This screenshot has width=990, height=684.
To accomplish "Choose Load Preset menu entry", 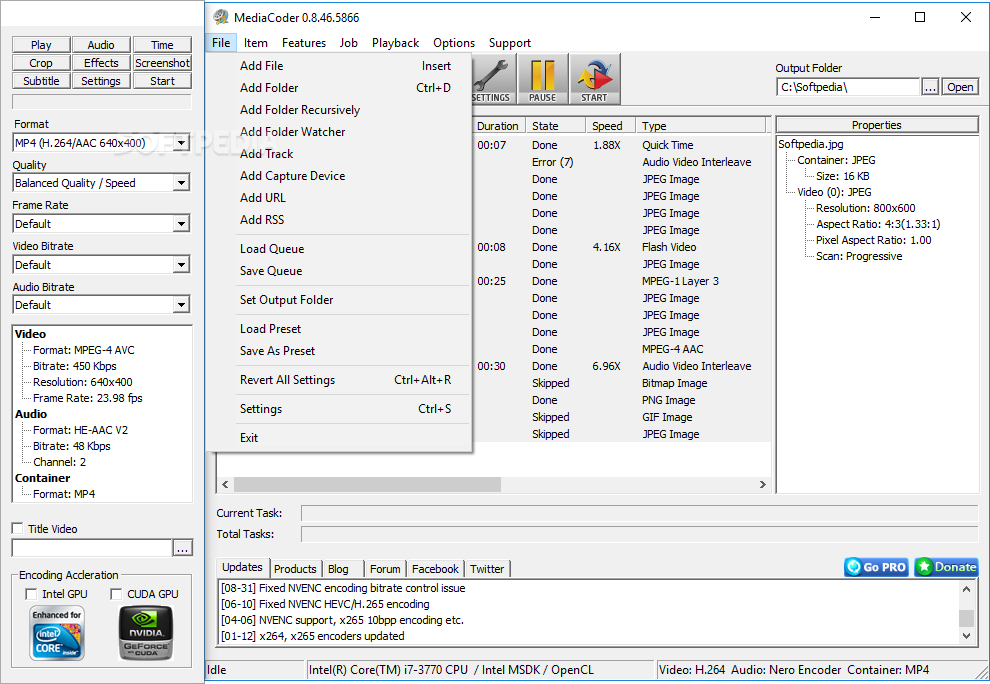I will click(x=340, y=329).
